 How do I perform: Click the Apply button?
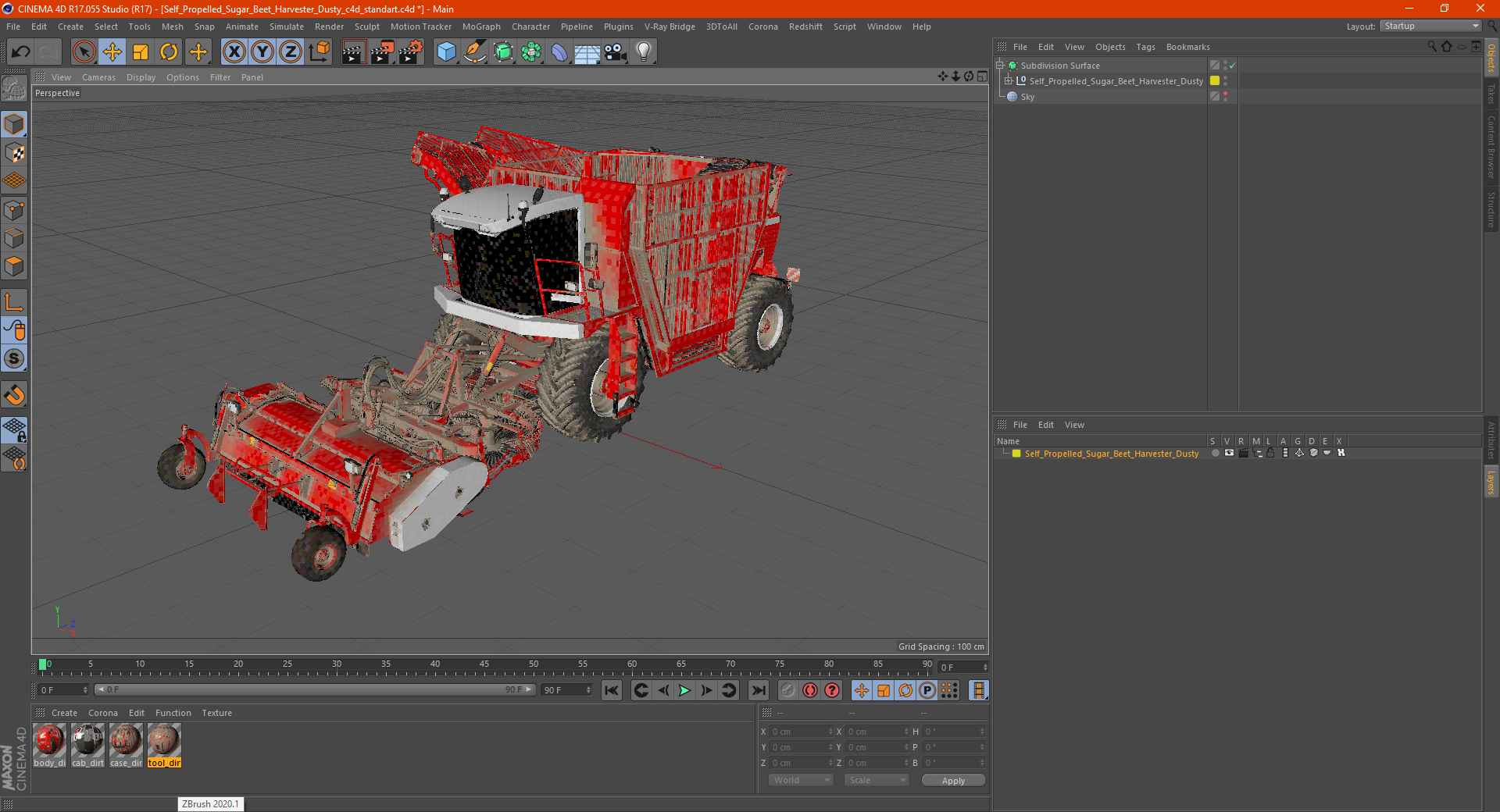click(953, 781)
